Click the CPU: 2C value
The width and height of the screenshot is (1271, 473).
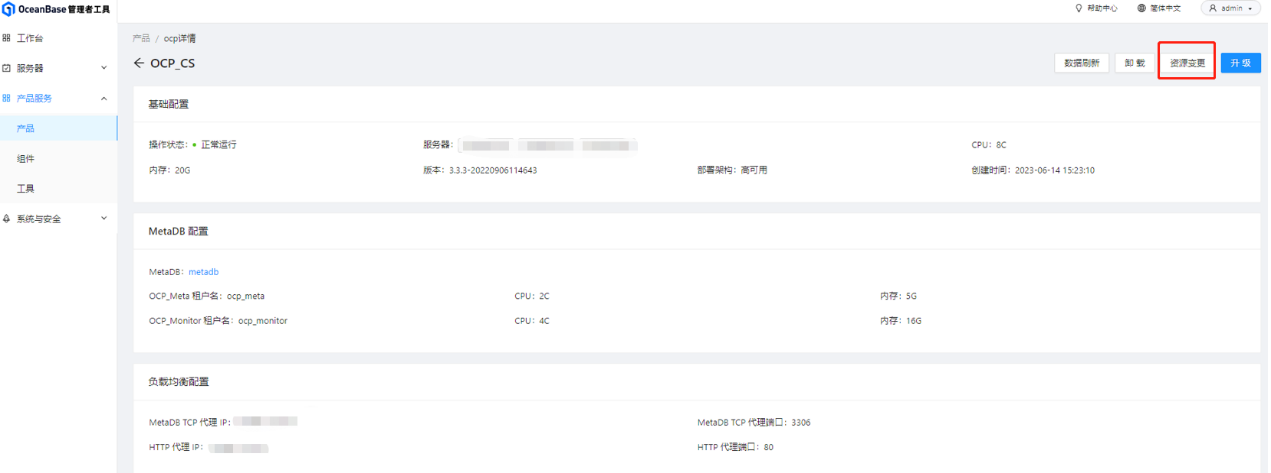532,296
